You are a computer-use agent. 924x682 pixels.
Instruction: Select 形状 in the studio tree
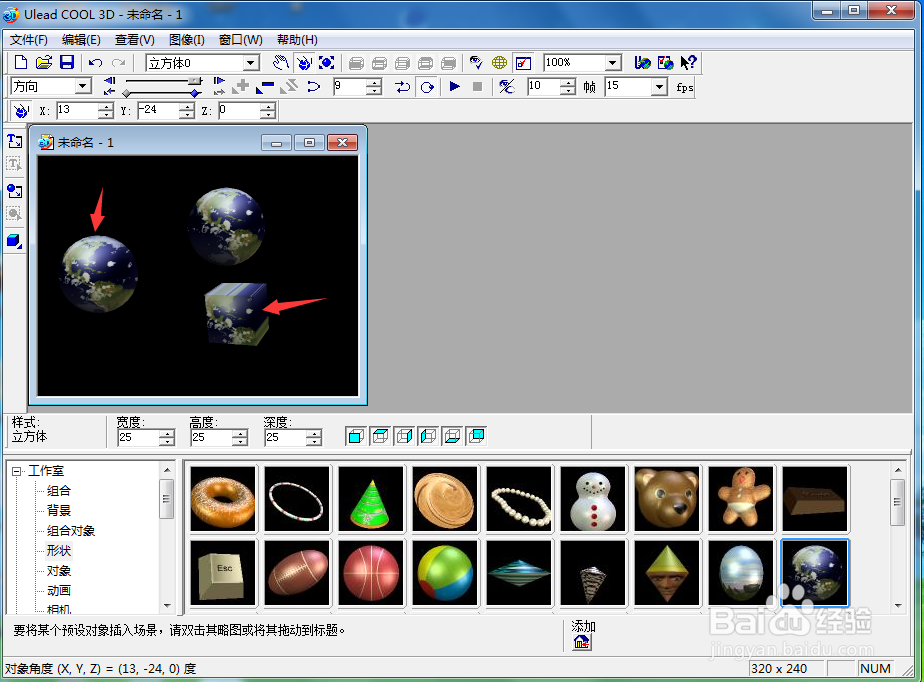59,551
